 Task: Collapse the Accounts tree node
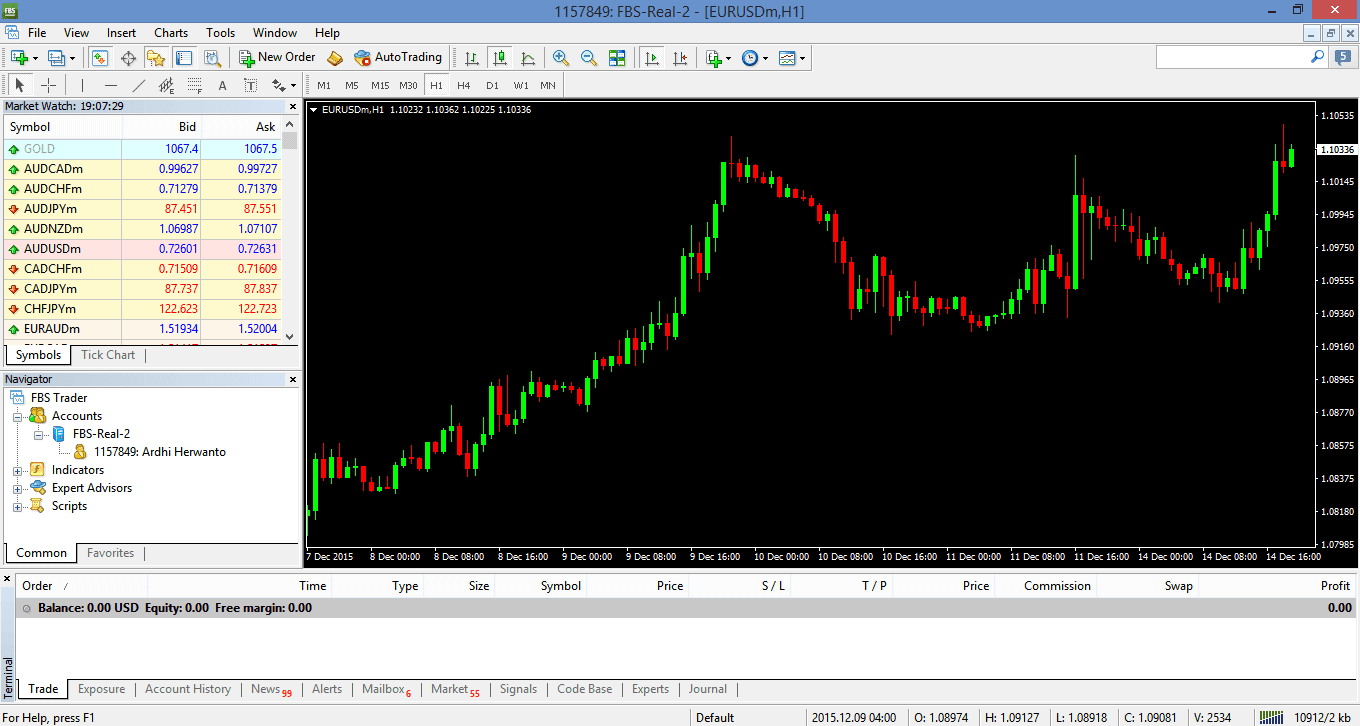pyautogui.click(x=17, y=417)
